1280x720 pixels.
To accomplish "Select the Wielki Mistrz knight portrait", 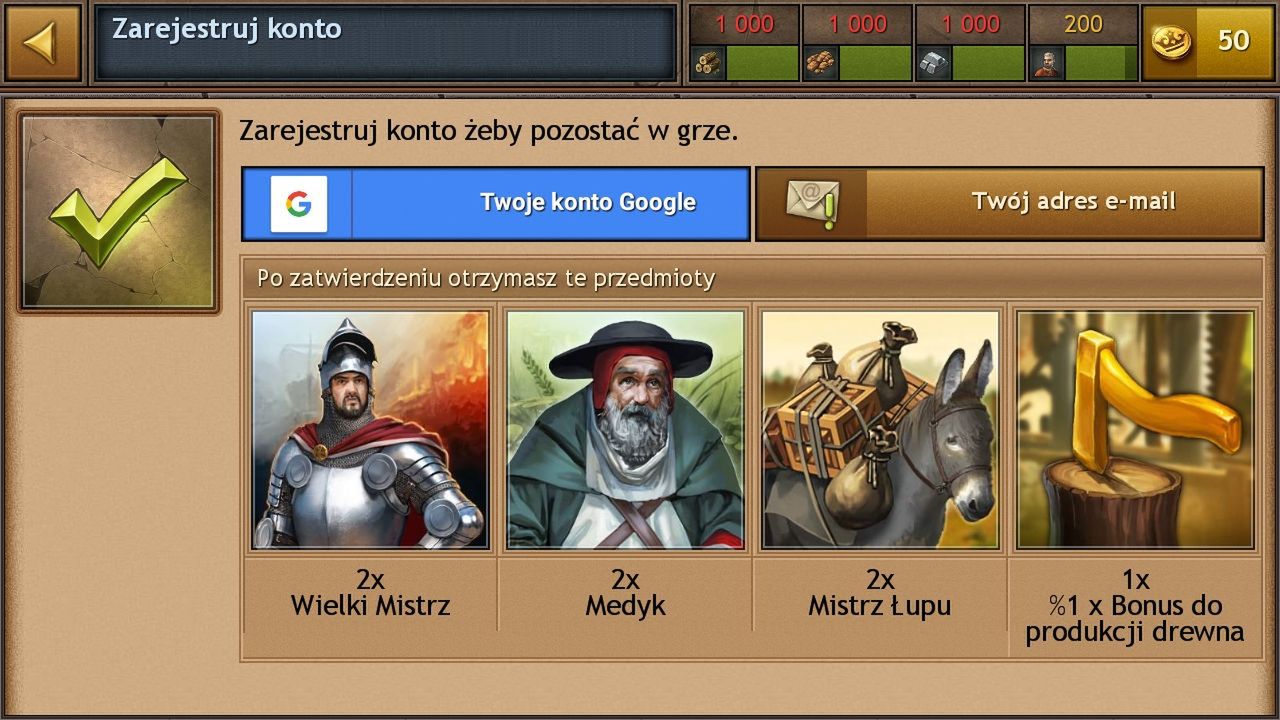I will tap(370, 430).
